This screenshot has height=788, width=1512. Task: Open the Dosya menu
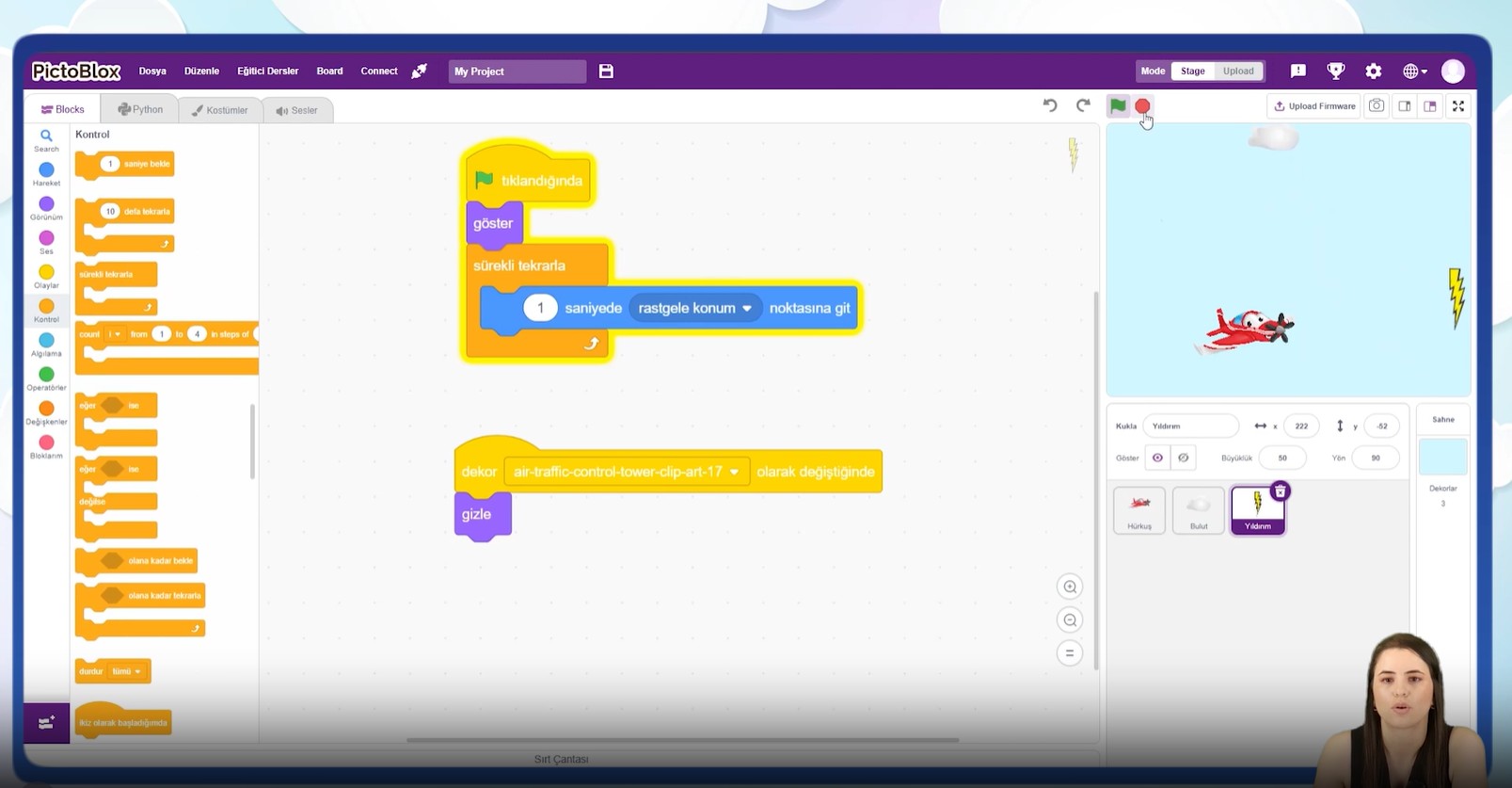[x=152, y=72]
